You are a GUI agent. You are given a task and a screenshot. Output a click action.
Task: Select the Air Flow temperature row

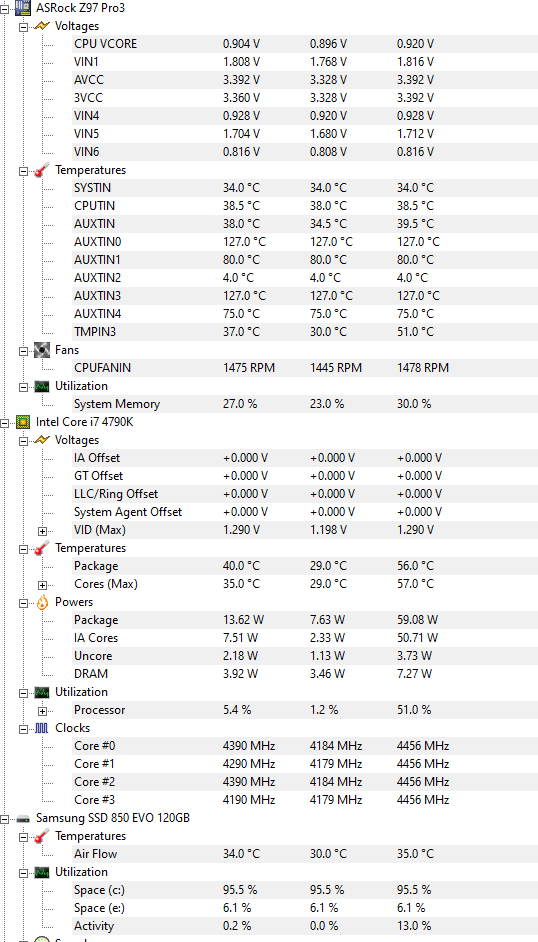point(304,854)
